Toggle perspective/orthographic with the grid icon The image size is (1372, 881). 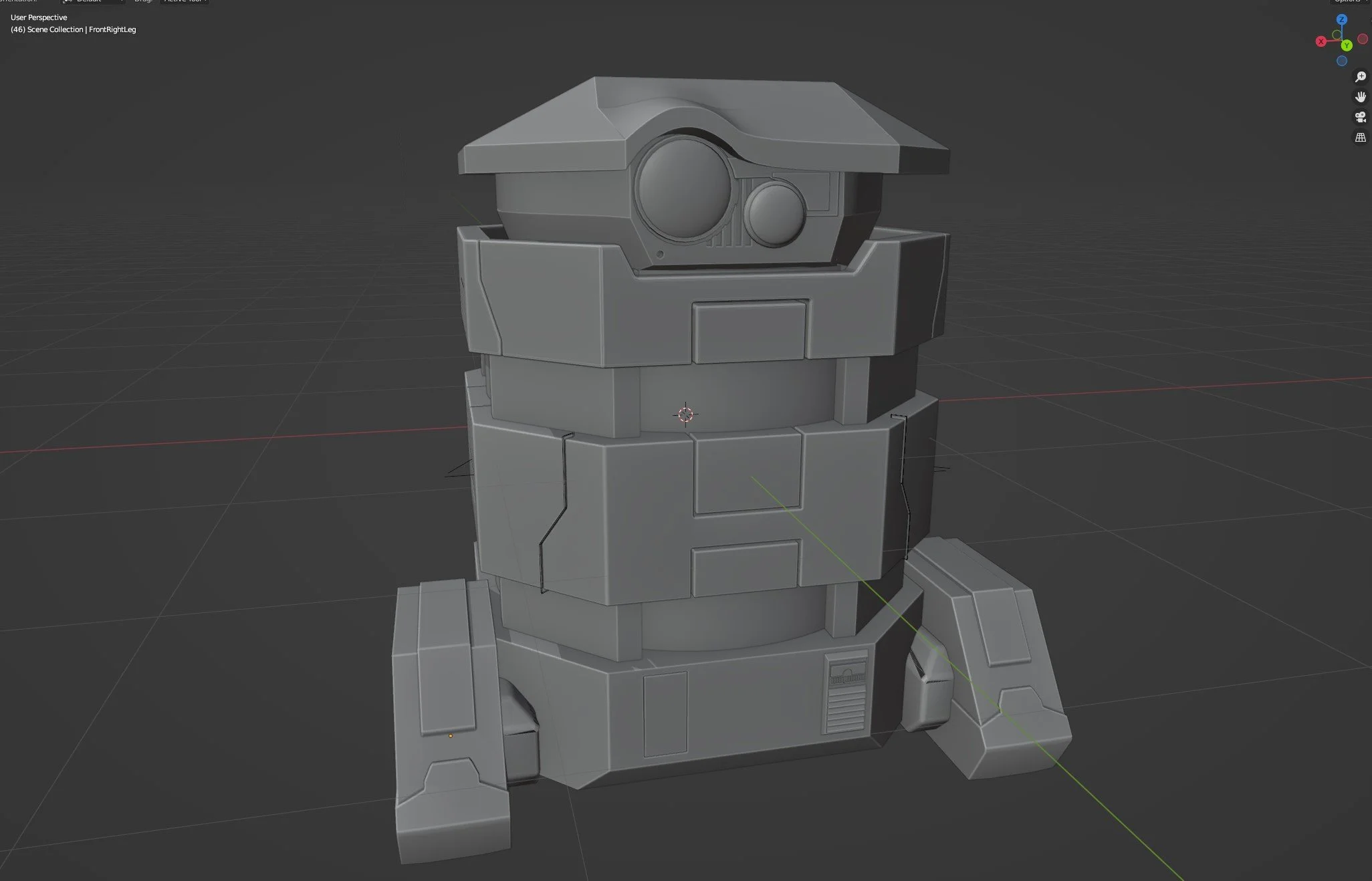[1360, 138]
